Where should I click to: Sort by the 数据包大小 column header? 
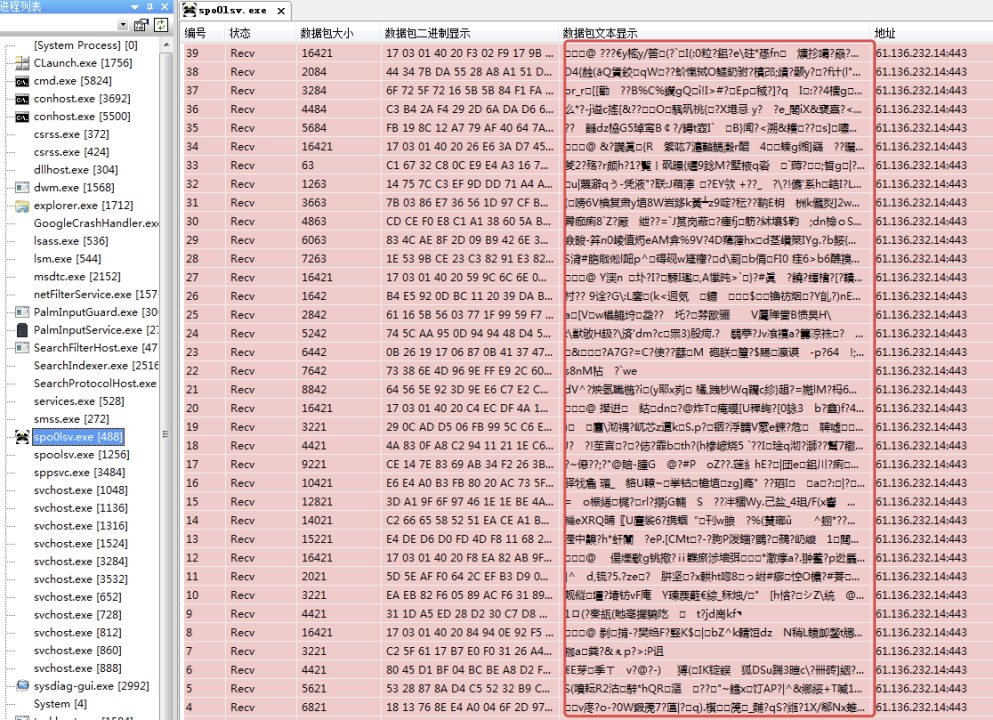pyautogui.click(x=328, y=33)
